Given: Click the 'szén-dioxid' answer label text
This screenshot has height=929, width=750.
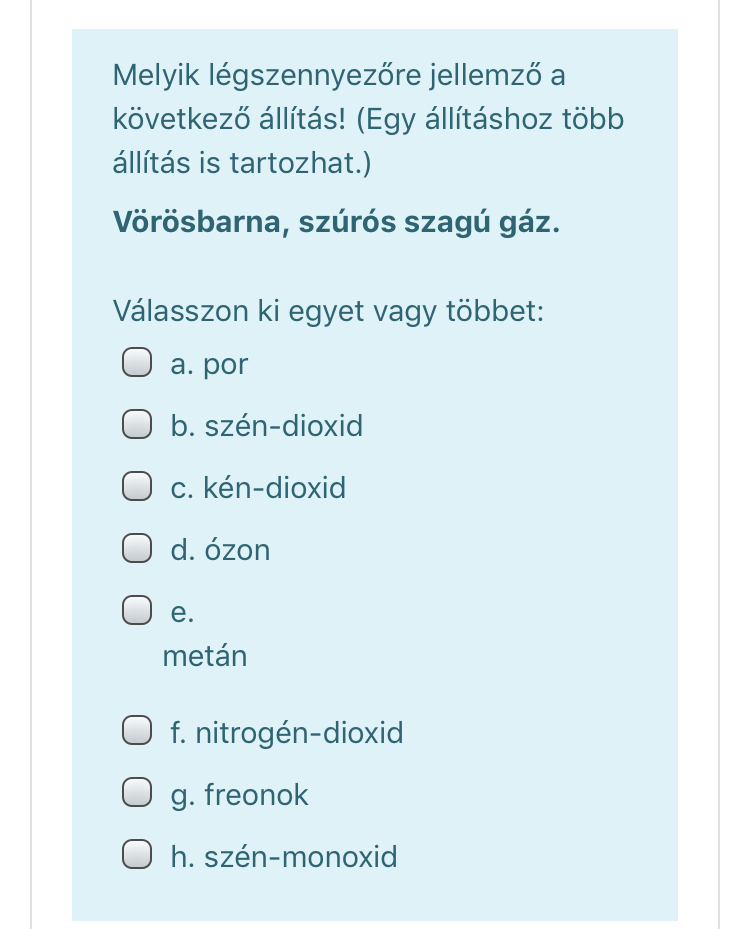Looking at the screenshot, I should 283,427.
